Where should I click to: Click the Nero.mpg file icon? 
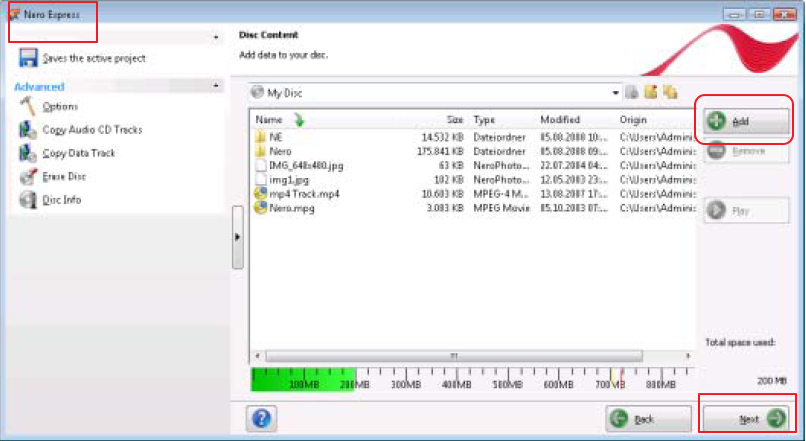pyautogui.click(x=261, y=208)
